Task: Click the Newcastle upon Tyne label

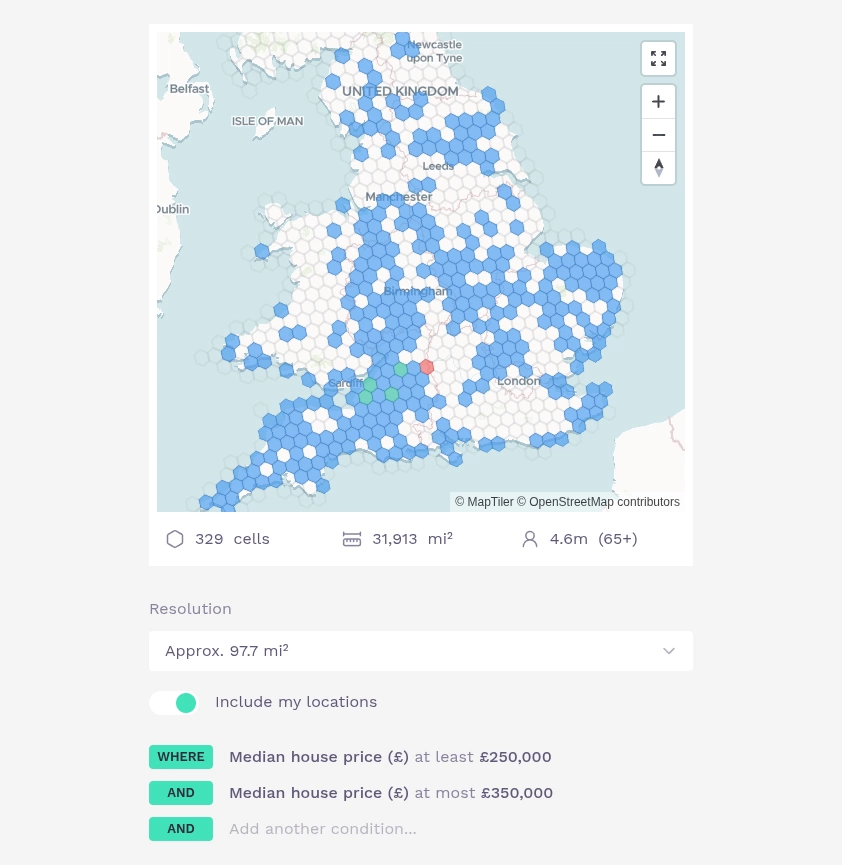Action: pyautogui.click(x=434, y=51)
